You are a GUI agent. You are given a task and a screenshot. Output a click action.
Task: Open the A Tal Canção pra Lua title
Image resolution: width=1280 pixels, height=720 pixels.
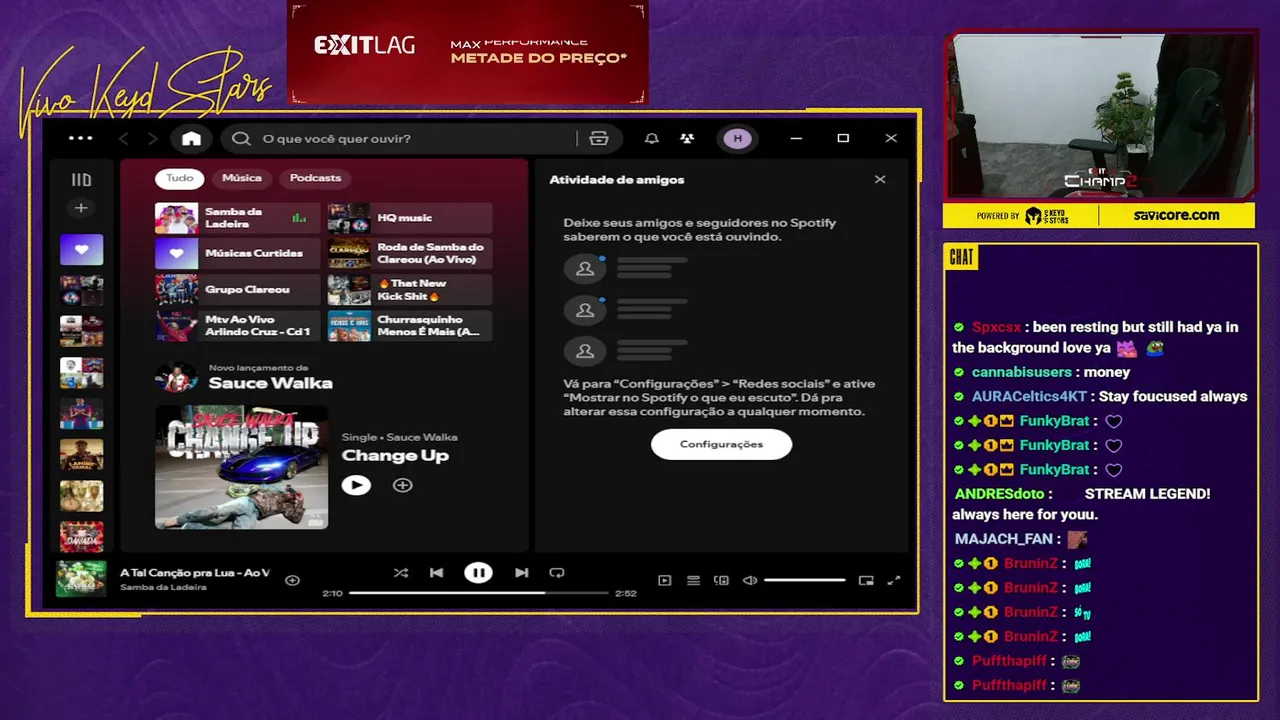click(x=195, y=572)
